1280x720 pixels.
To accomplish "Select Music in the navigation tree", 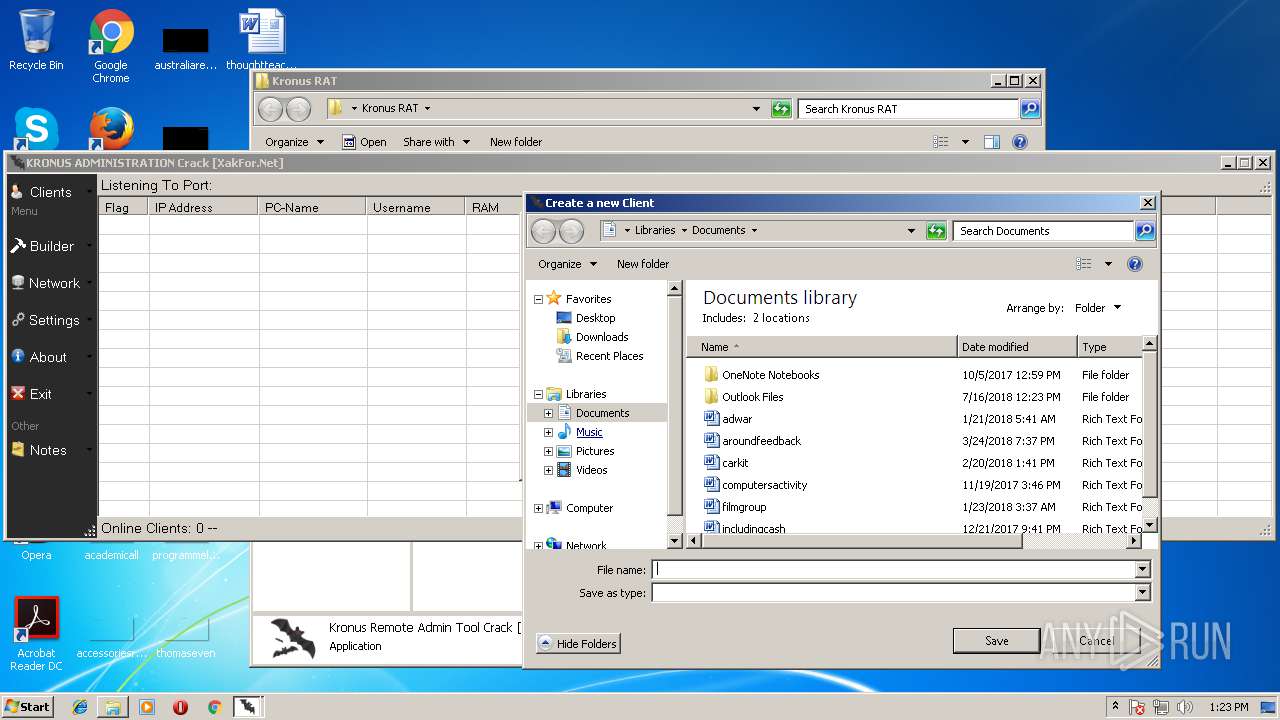I will coord(589,432).
